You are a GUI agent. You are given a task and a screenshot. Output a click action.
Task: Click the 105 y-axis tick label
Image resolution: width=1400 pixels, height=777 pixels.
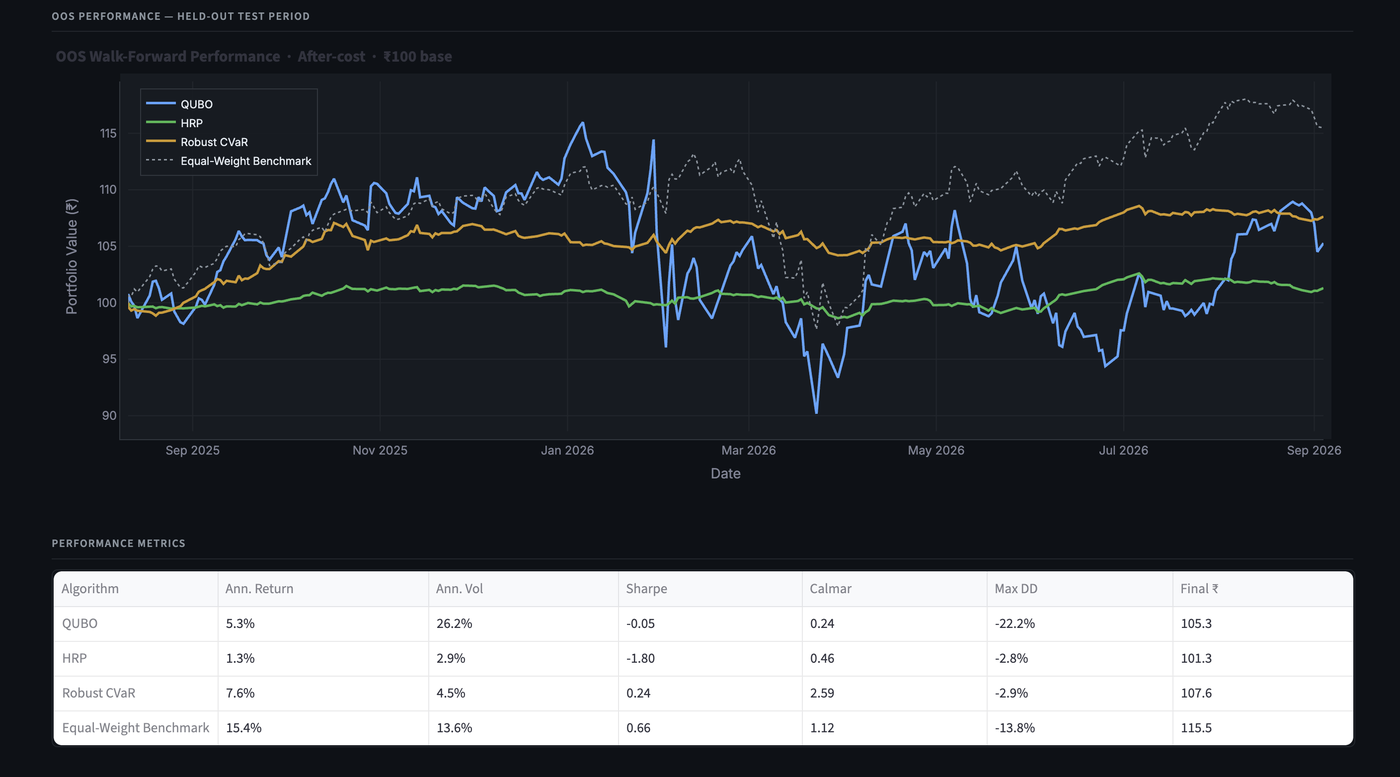(x=108, y=246)
